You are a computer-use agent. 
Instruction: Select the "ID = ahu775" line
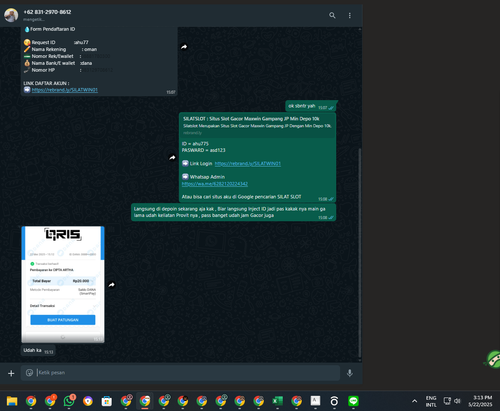[x=195, y=144]
